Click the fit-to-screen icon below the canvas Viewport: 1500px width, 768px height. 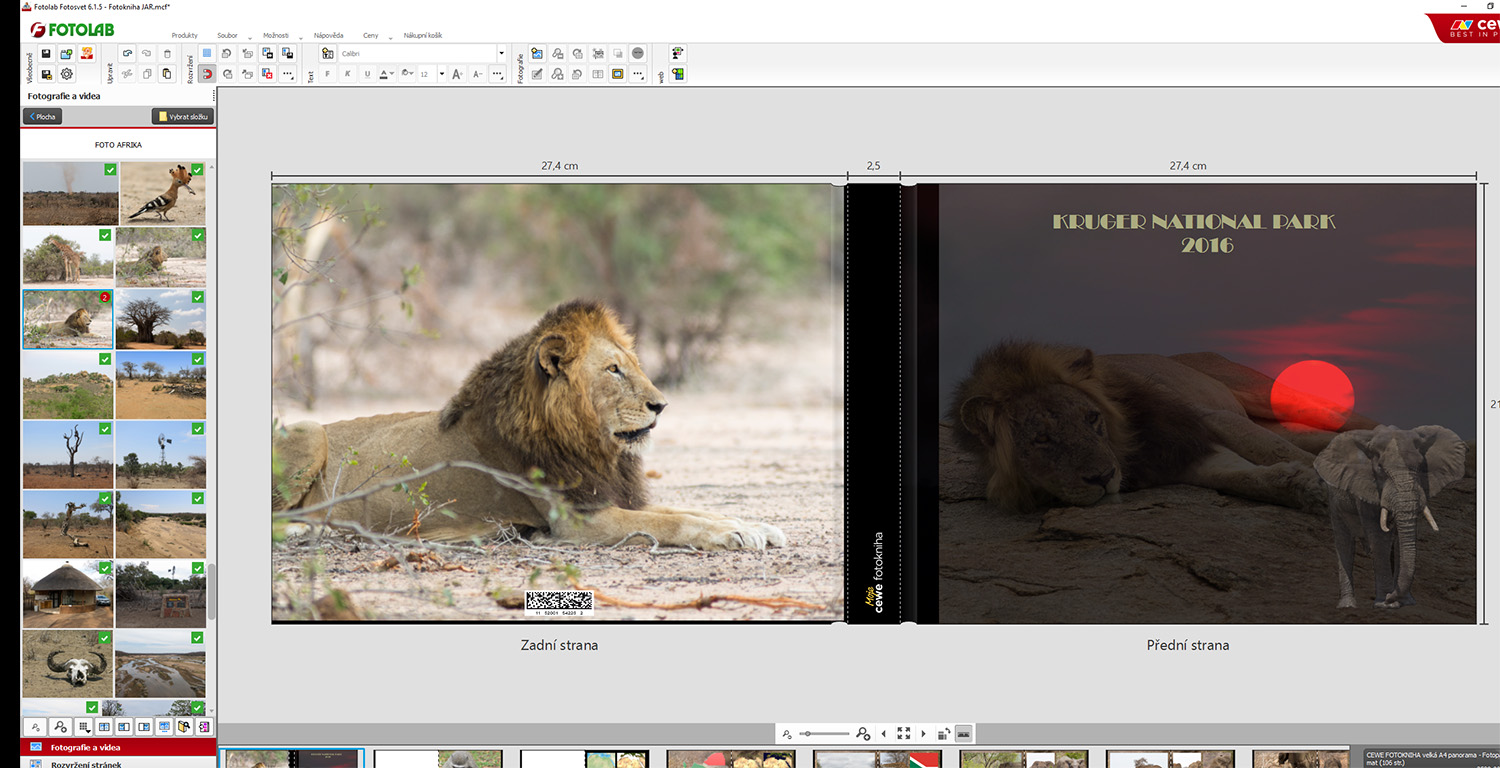coord(904,734)
